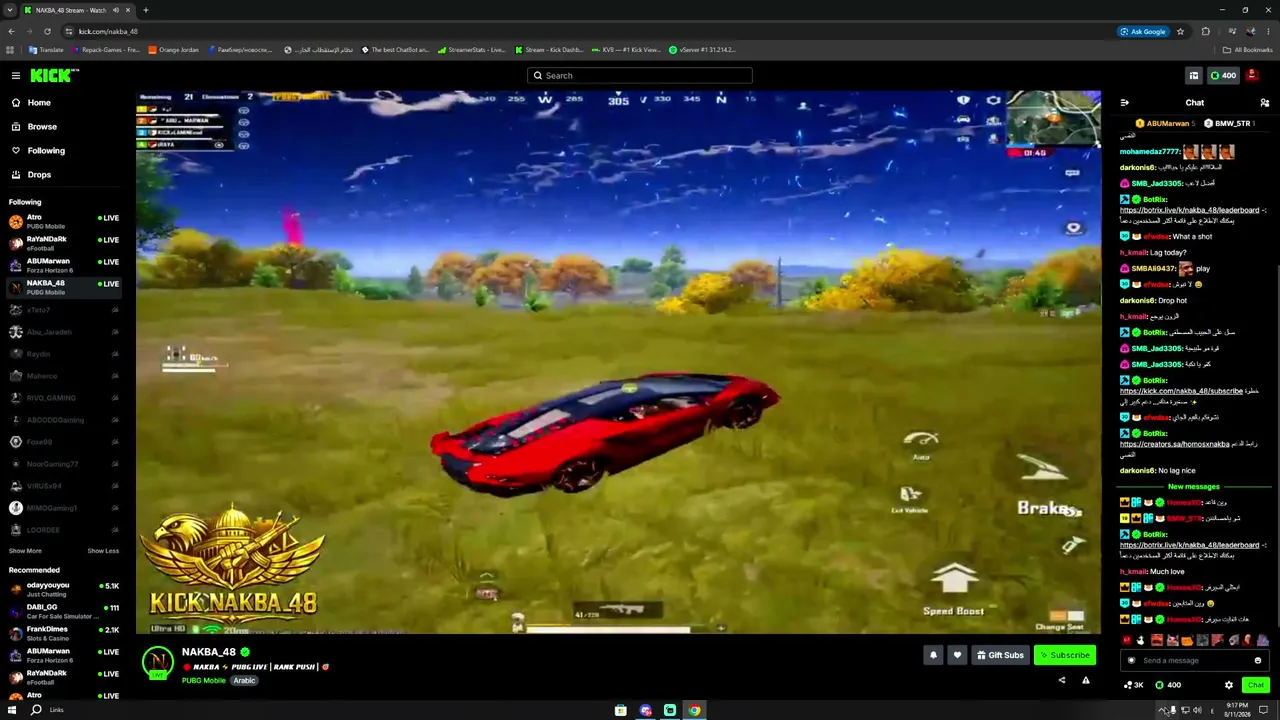Open the tab search dropdown
The height and width of the screenshot is (720, 1280).
tap(10, 10)
